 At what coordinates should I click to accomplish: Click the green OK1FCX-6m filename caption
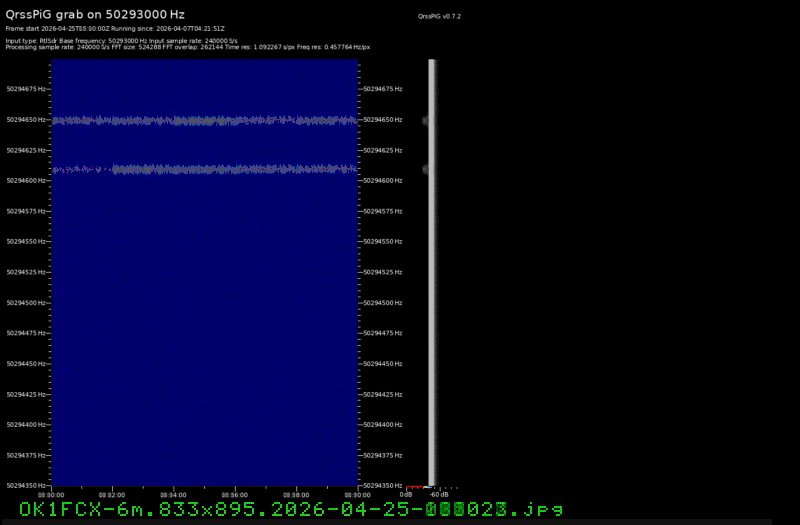click(290, 510)
